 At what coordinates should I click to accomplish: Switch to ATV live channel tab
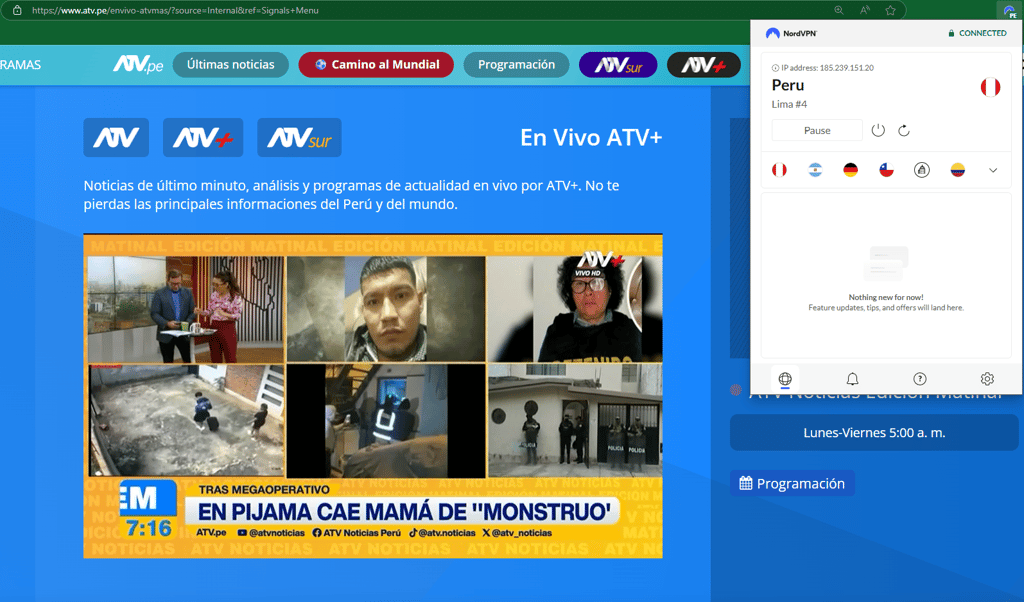coord(116,138)
